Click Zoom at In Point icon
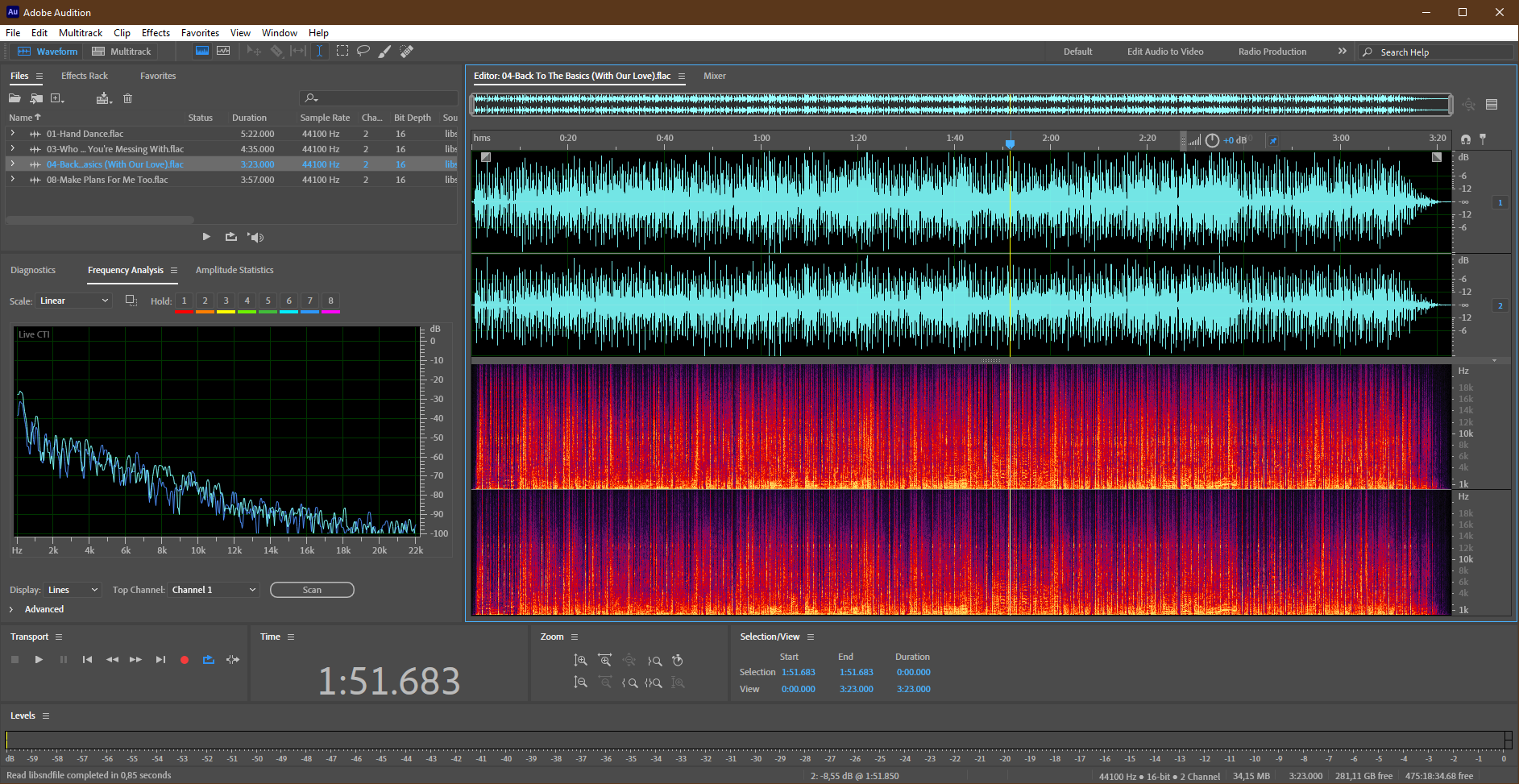The width and height of the screenshot is (1519, 784). [x=629, y=682]
